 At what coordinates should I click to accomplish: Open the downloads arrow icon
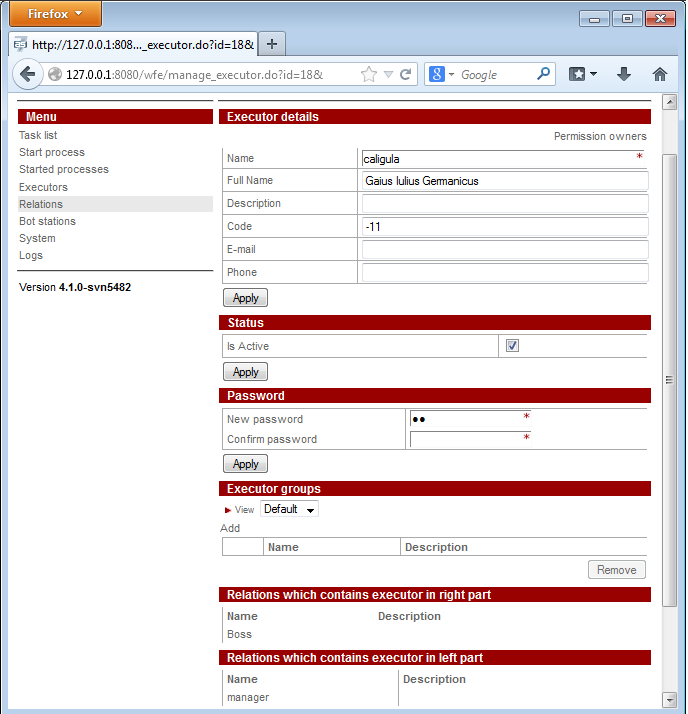pos(624,74)
